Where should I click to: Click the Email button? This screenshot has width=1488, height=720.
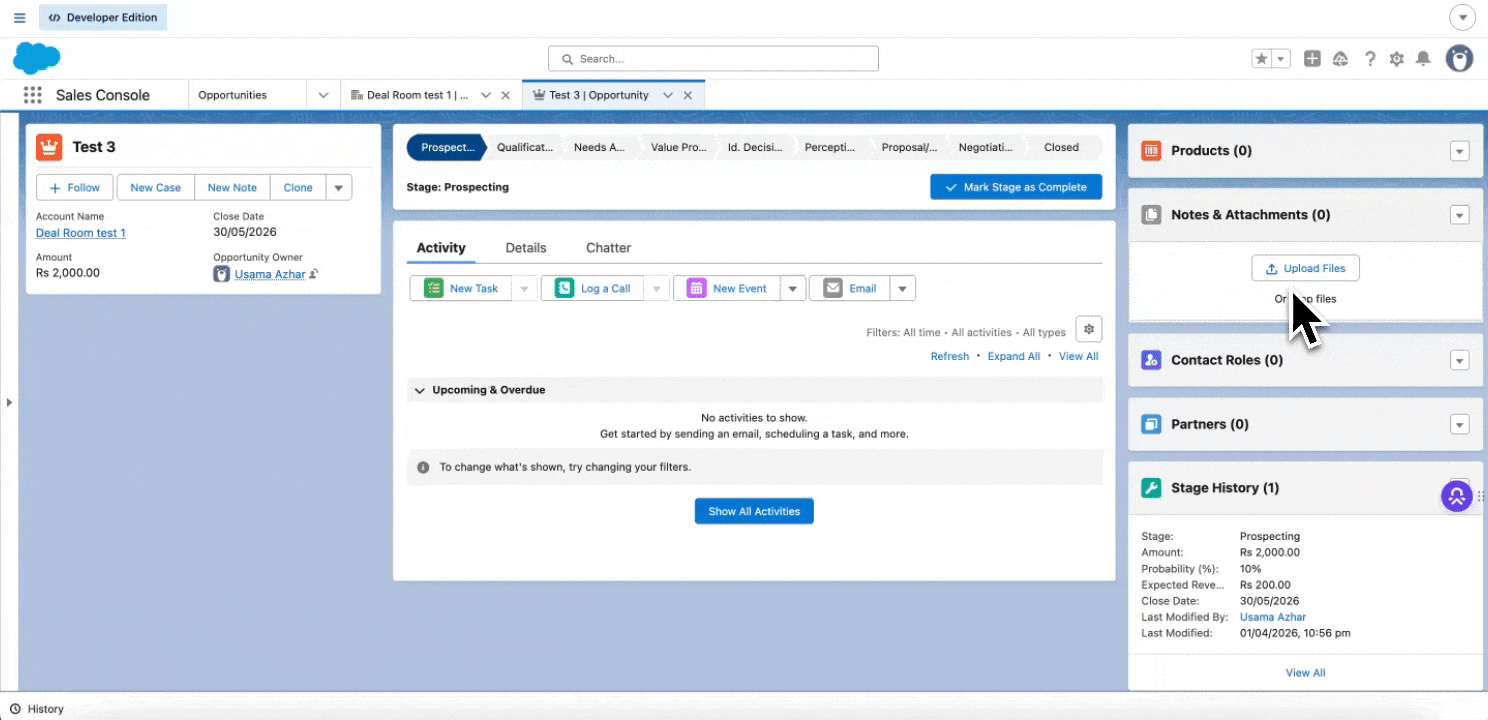(849, 288)
